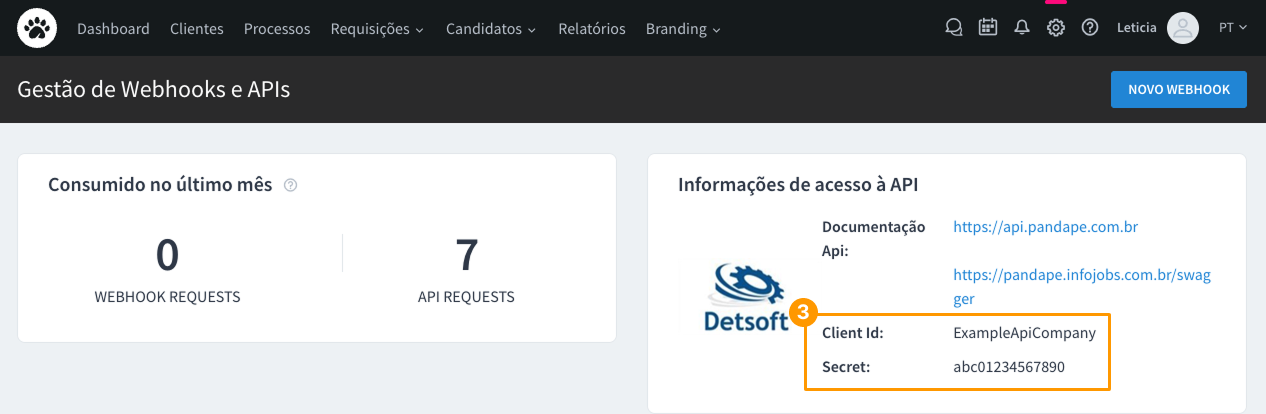Expand the Candidatos dropdown menu
Screen dimensions: 1266x414
pos(491,29)
